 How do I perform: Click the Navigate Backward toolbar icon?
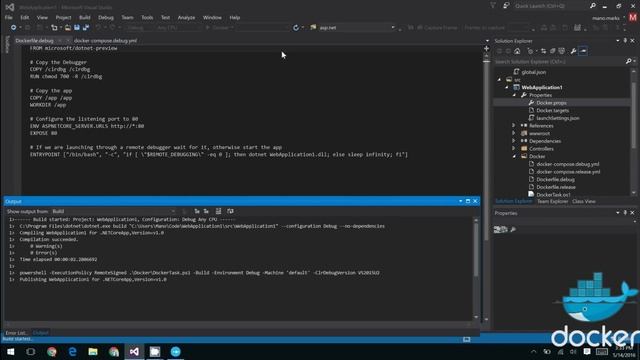point(13,27)
